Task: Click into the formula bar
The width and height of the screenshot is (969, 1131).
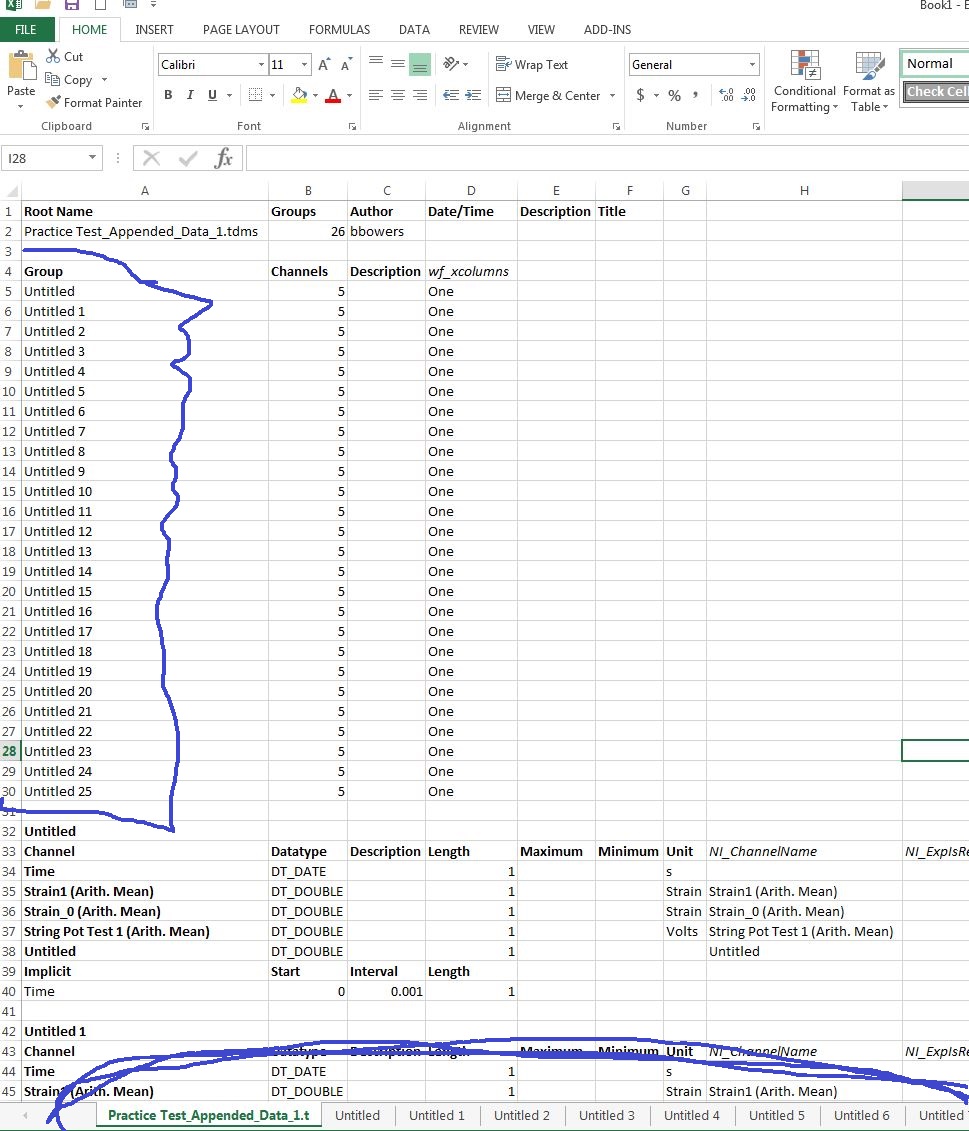Action: (x=607, y=158)
